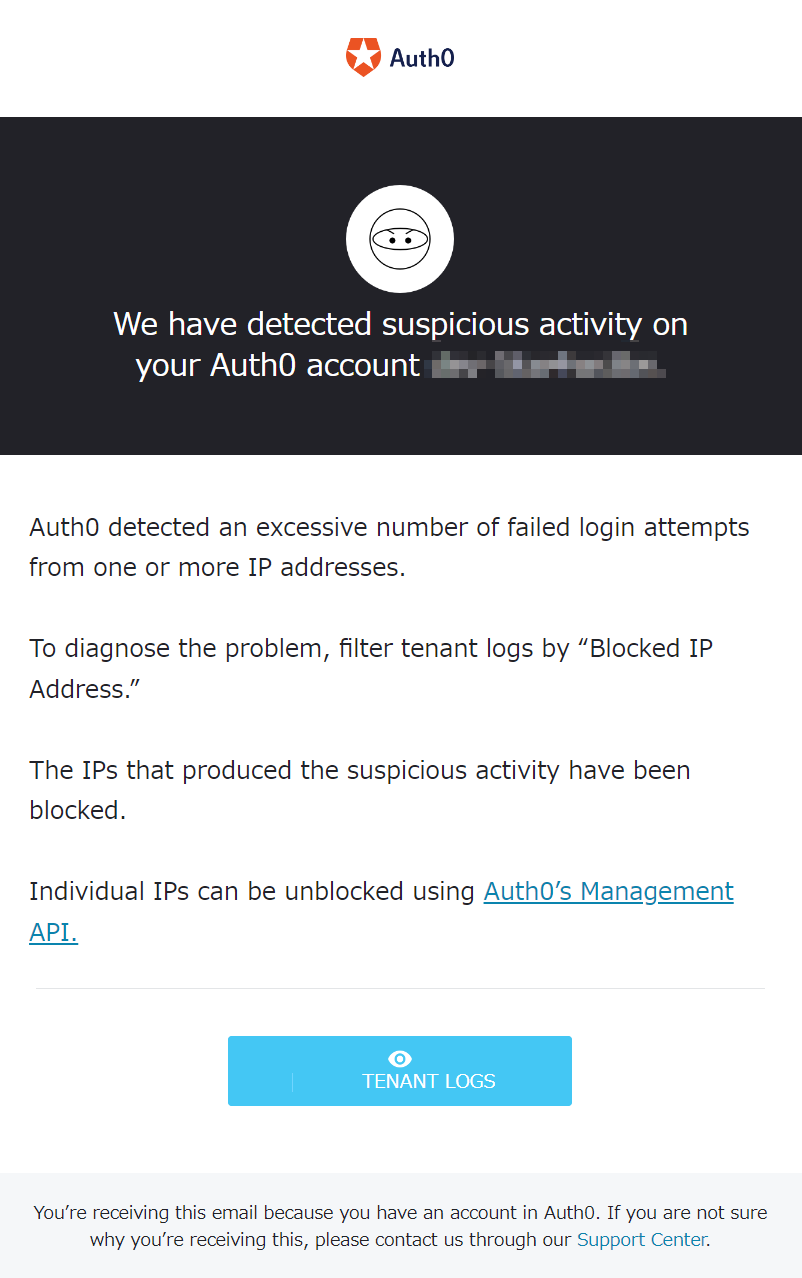This screenshot has width=802, height=1278.
Task: Select the ninja face icon in the banner
Action: tap(400, 238)
